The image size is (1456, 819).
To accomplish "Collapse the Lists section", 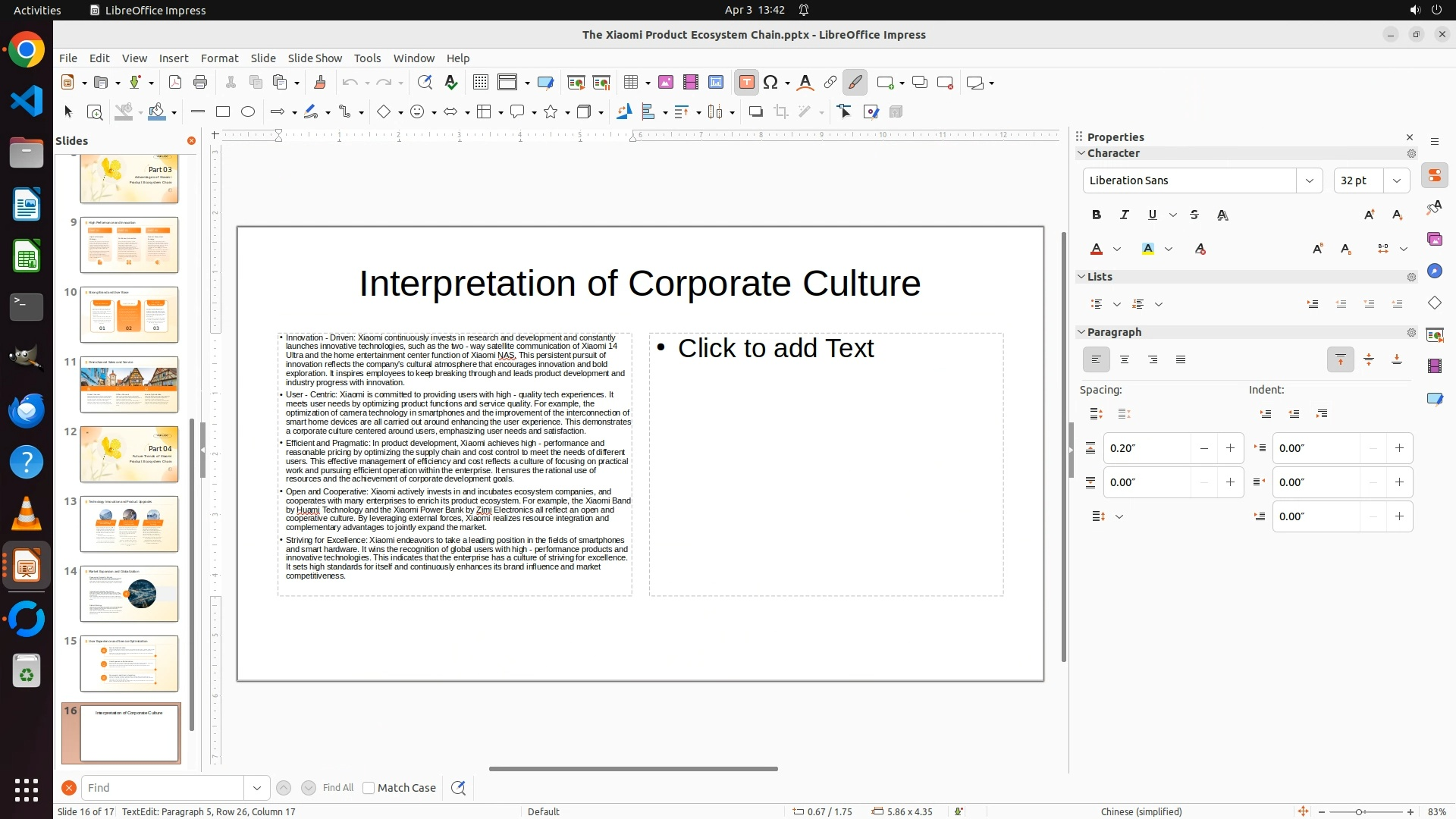I will 1081,277.
